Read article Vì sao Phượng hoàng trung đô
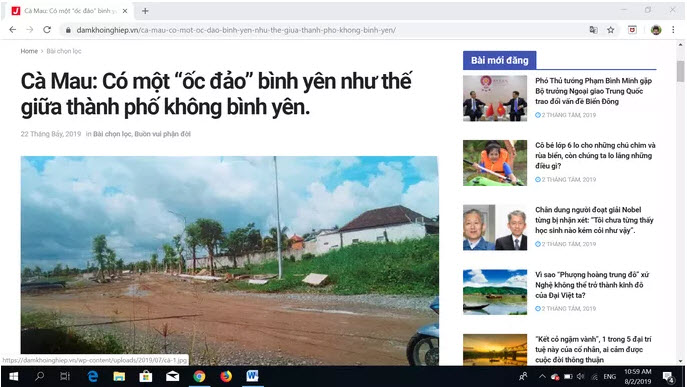The image size is (687, 387). [592, 285]
